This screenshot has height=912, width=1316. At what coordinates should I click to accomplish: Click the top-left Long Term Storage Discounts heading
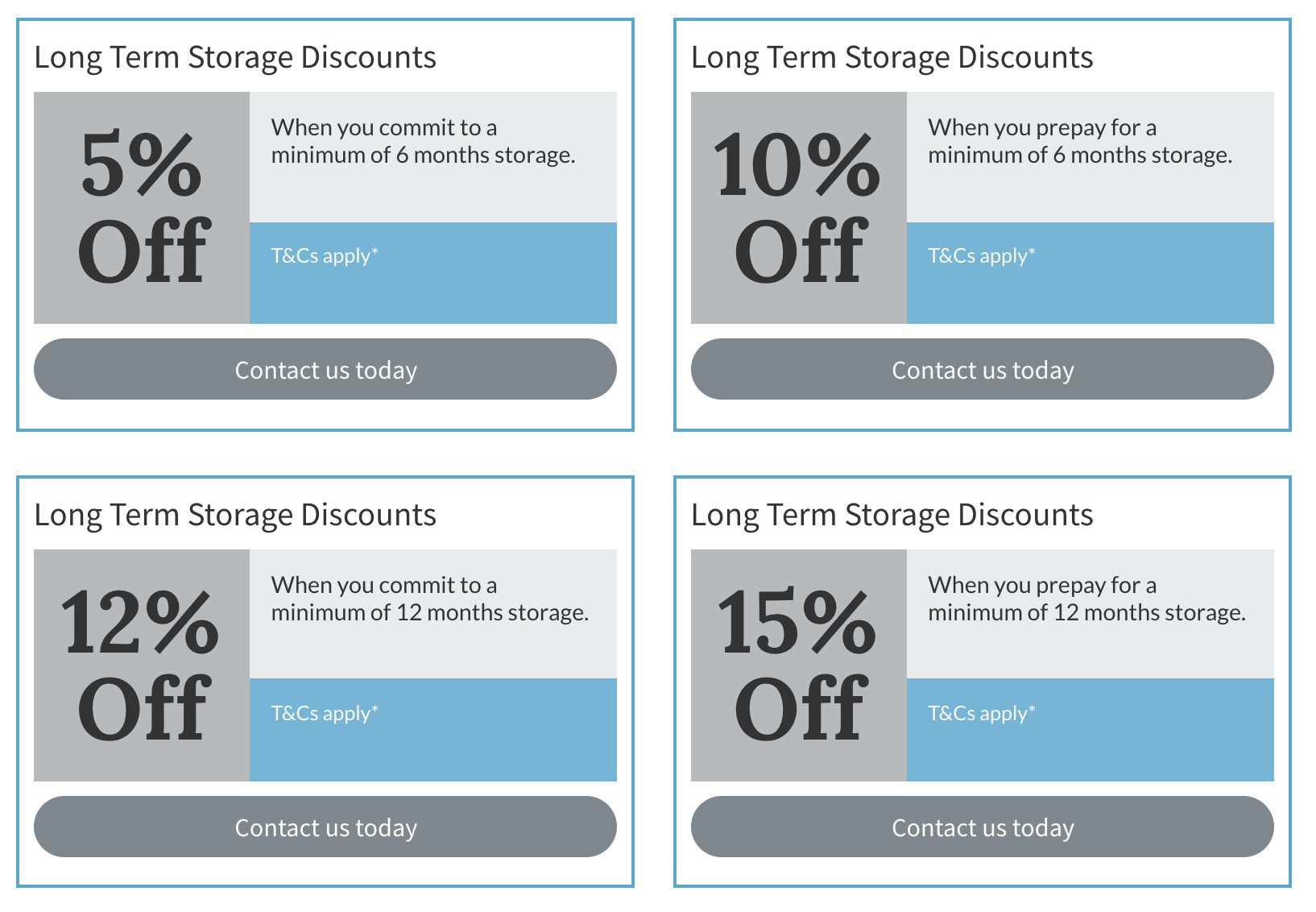235,58
